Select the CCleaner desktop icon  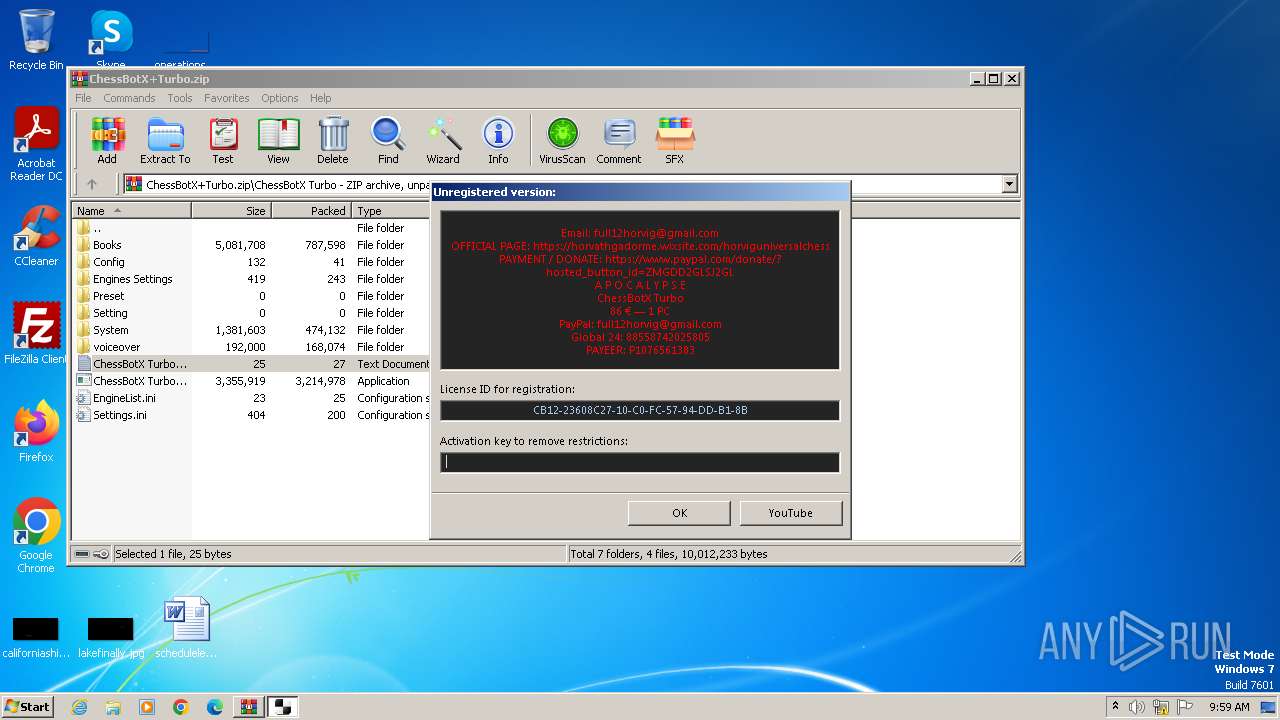36,236
